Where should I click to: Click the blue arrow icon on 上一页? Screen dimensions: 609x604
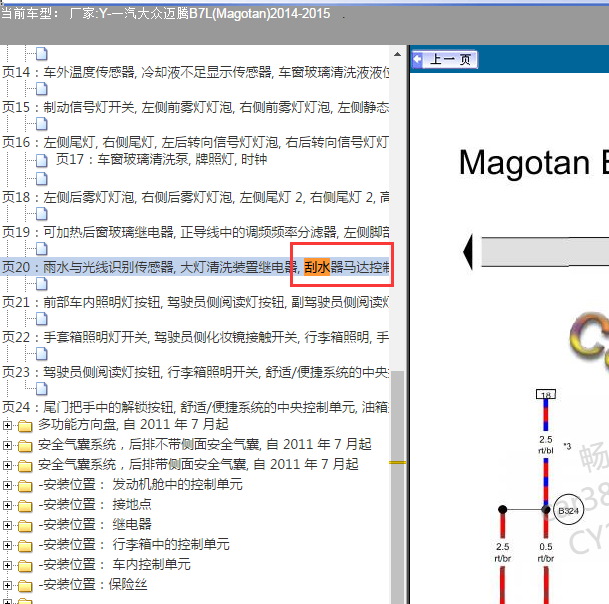tap(418, 60)
